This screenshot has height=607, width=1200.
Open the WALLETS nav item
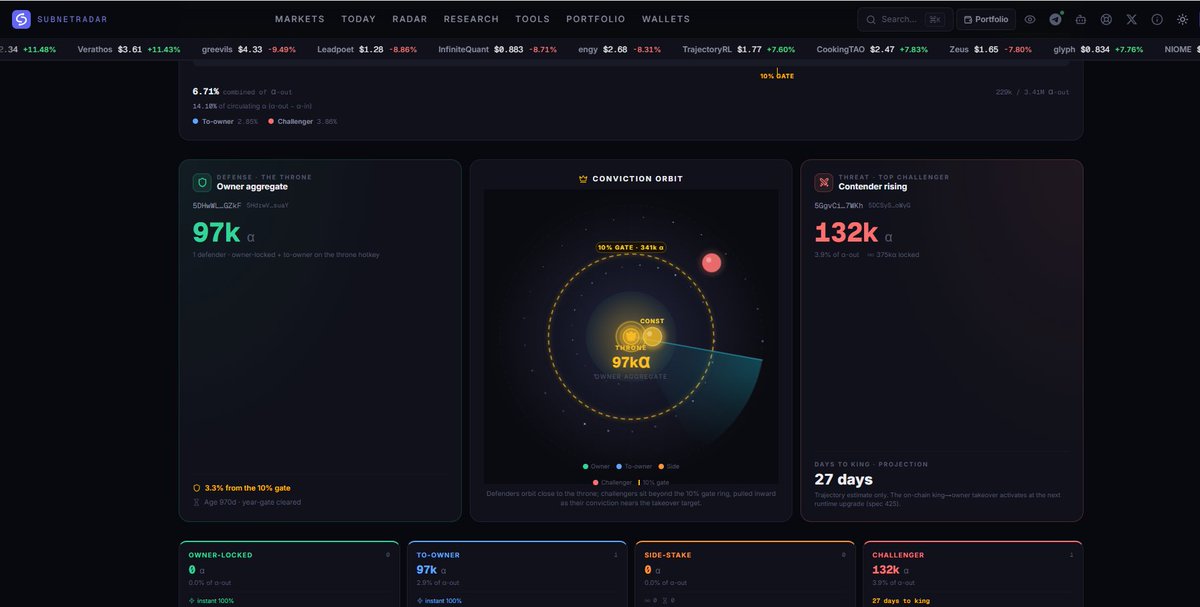pyautogui.click(x=666, y=19)
